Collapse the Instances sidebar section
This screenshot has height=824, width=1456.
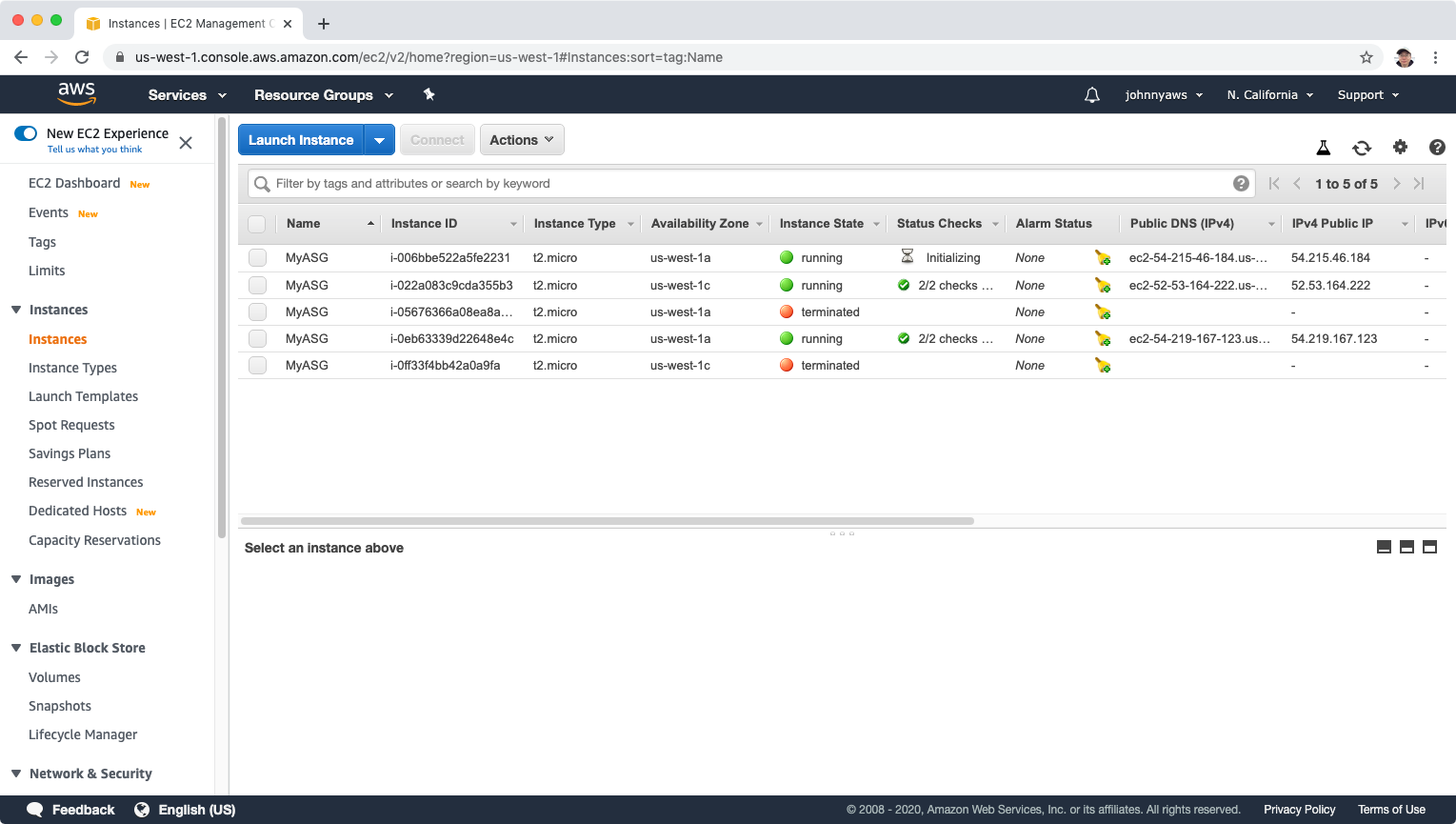(16, 310)
